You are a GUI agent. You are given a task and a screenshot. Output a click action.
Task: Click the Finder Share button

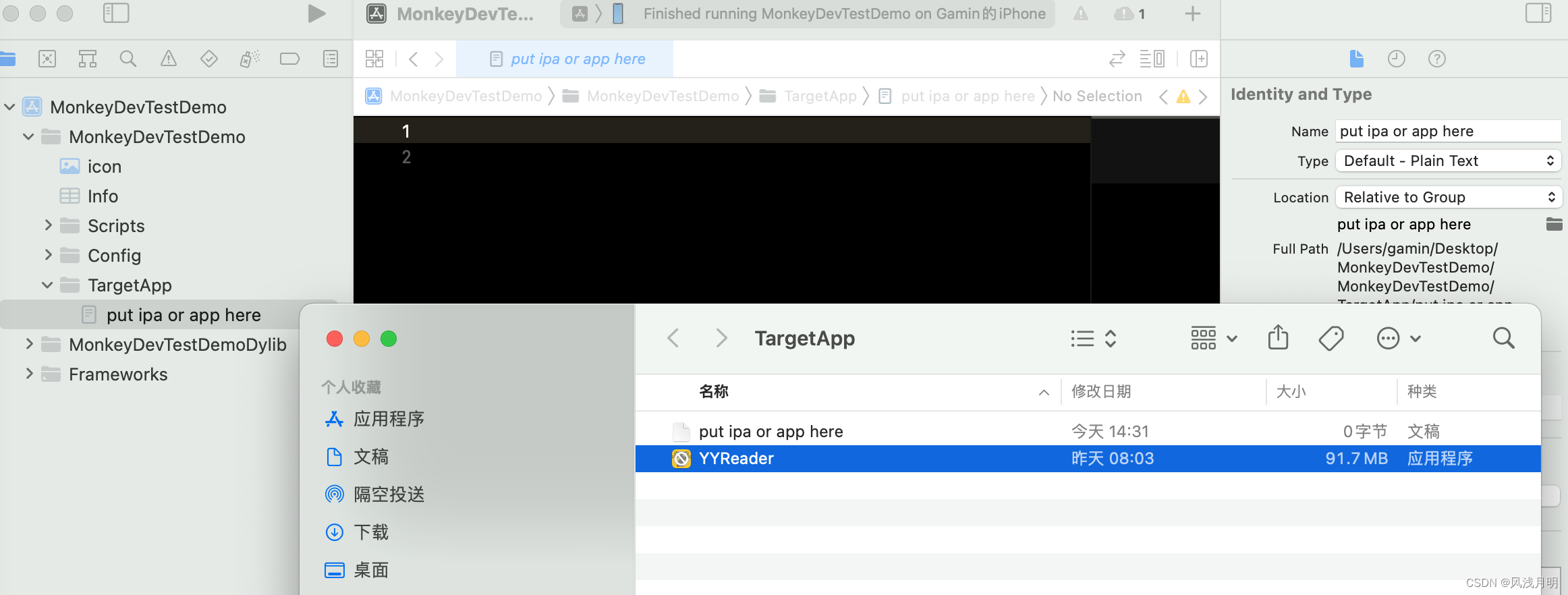(1278, 338)
